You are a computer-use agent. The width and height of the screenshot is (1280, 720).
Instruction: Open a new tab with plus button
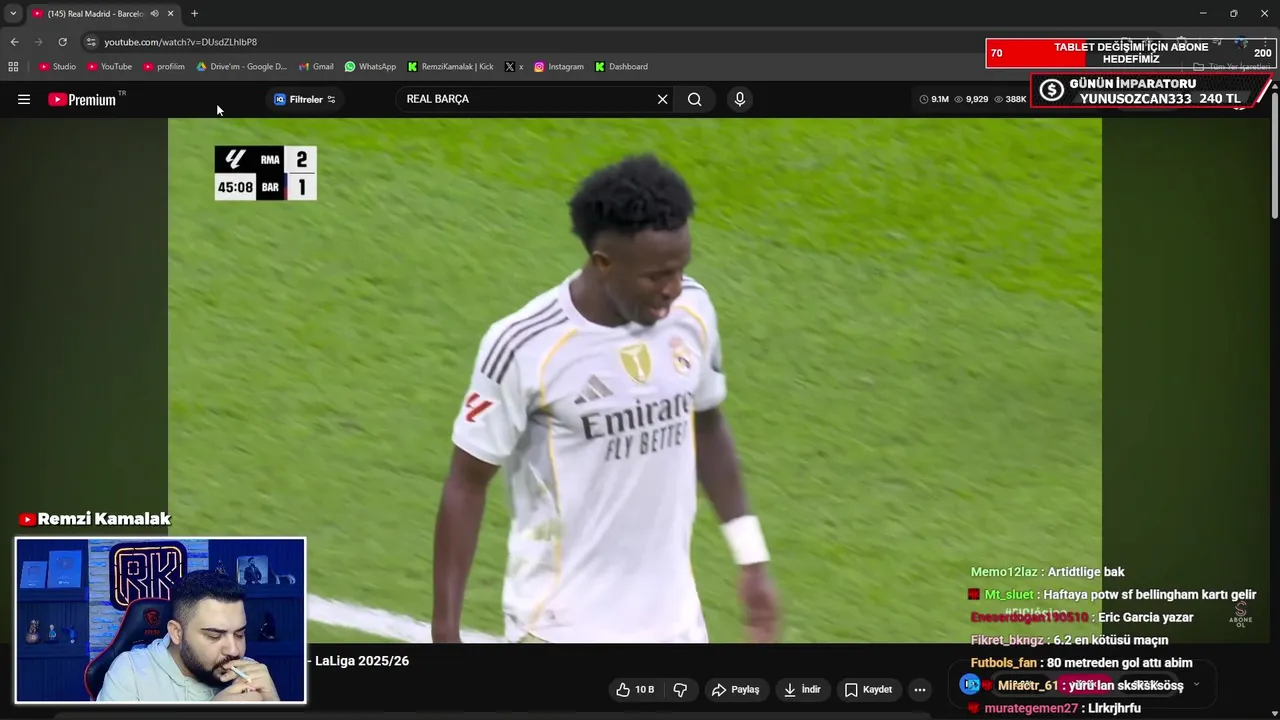tap(194, 14)
